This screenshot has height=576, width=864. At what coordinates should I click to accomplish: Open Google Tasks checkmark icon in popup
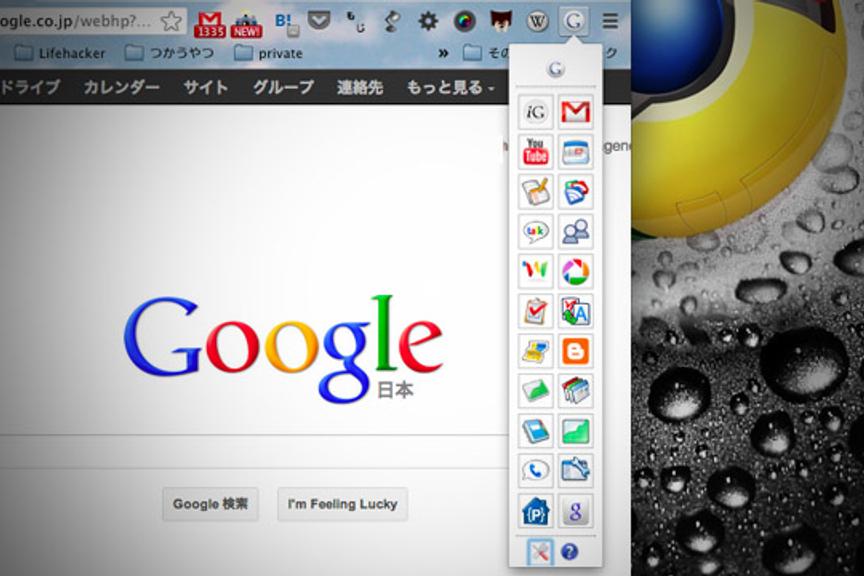536,311
